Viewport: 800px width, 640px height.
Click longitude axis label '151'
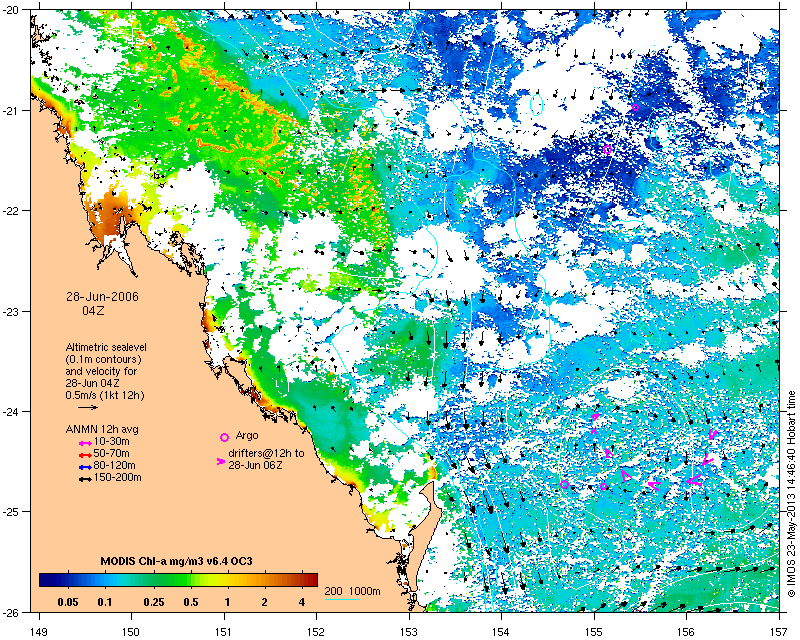coord(224,632)
